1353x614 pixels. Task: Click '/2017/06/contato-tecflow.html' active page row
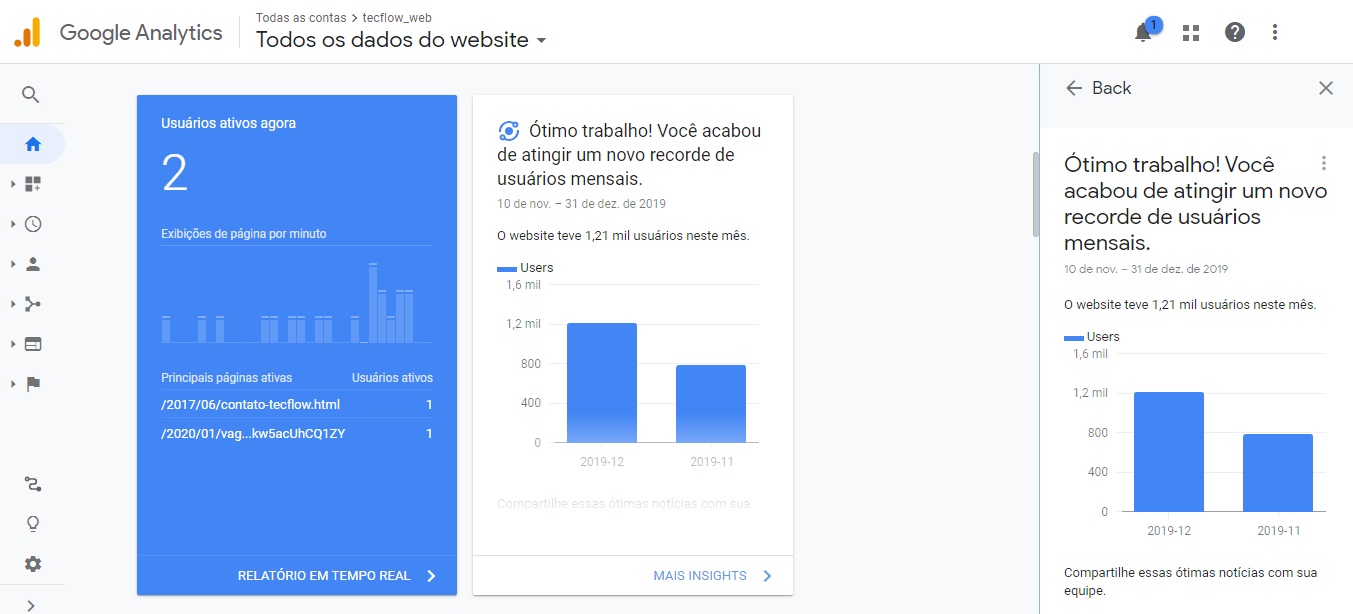coord(297,405)
